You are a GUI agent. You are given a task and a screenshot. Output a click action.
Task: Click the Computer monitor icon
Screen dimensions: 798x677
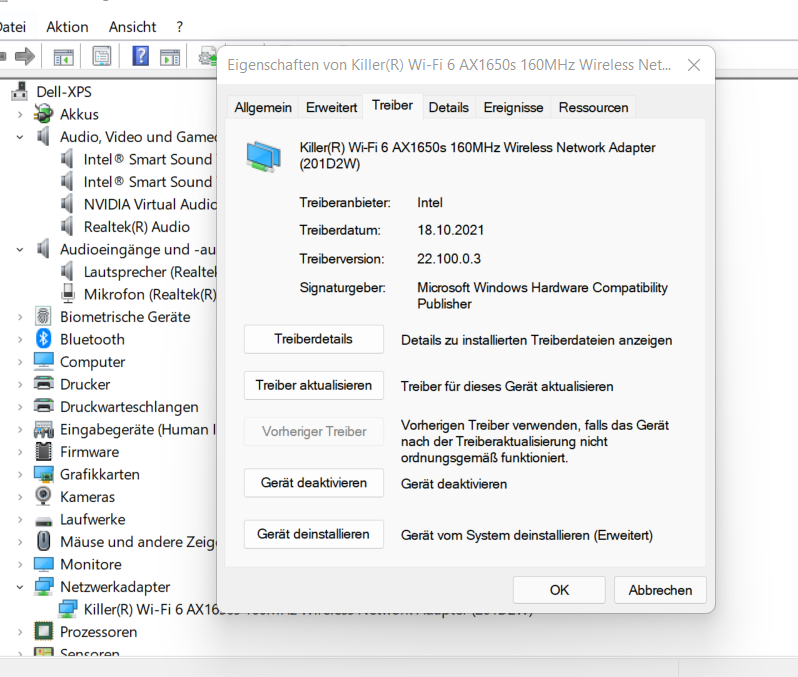coord(44,361)
